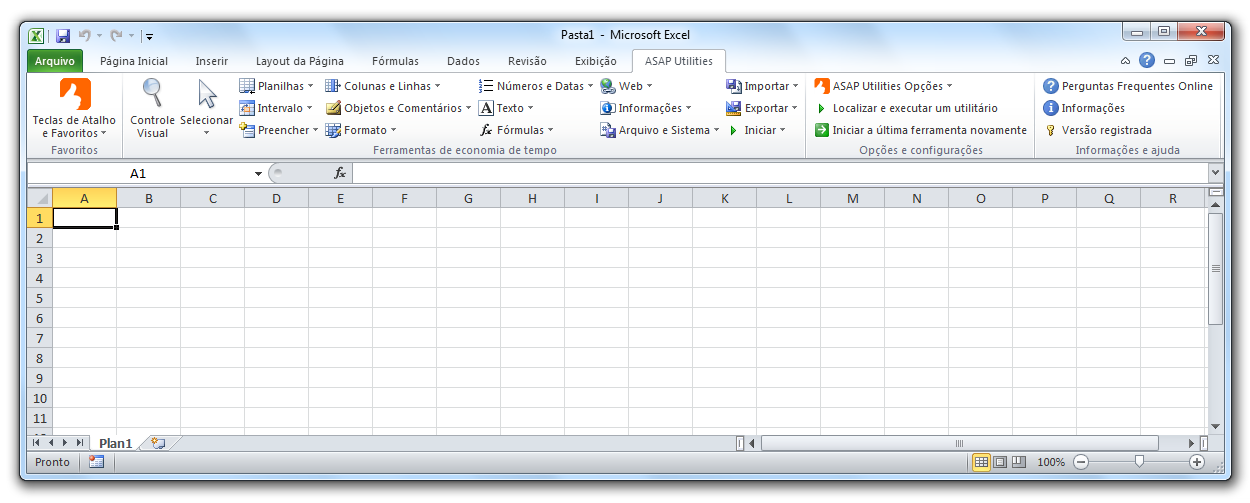This screenshot has width=1250, height=503.
Task: Switch to Page Break Preview
Action: pyautogui.click(x=1019, y=462)
